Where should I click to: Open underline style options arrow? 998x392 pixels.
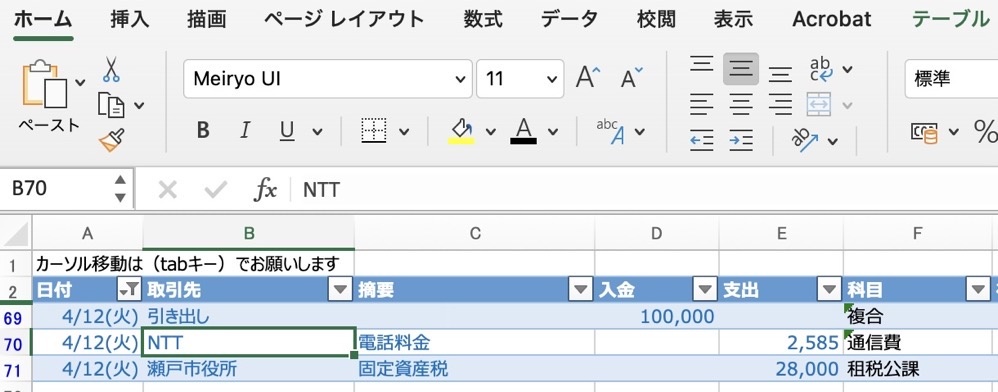click(317, 132)
